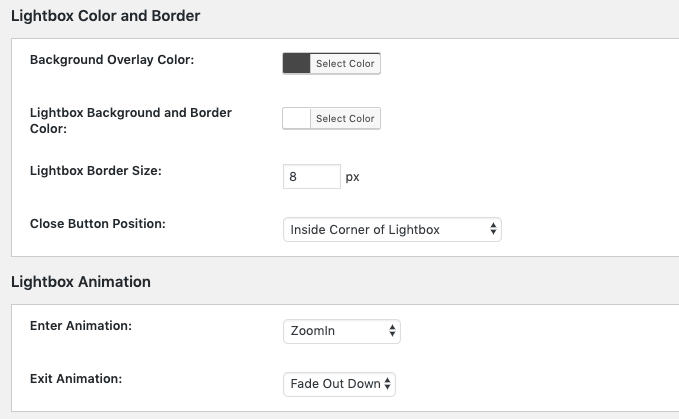Click the Background Overlay Color label
Viewport: 679px width, 419px height.
[112, 60]
